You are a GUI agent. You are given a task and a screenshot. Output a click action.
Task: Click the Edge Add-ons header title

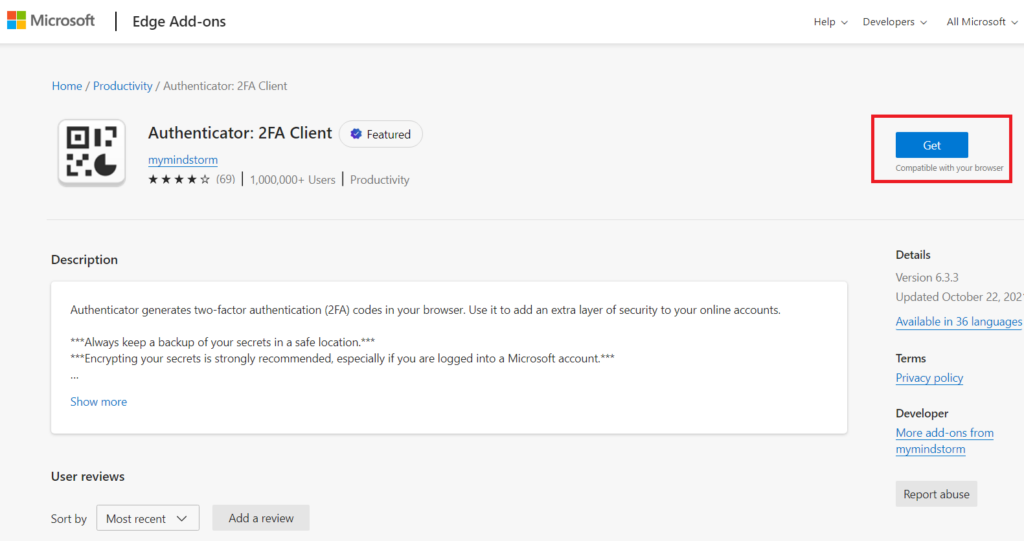point(179,22)
